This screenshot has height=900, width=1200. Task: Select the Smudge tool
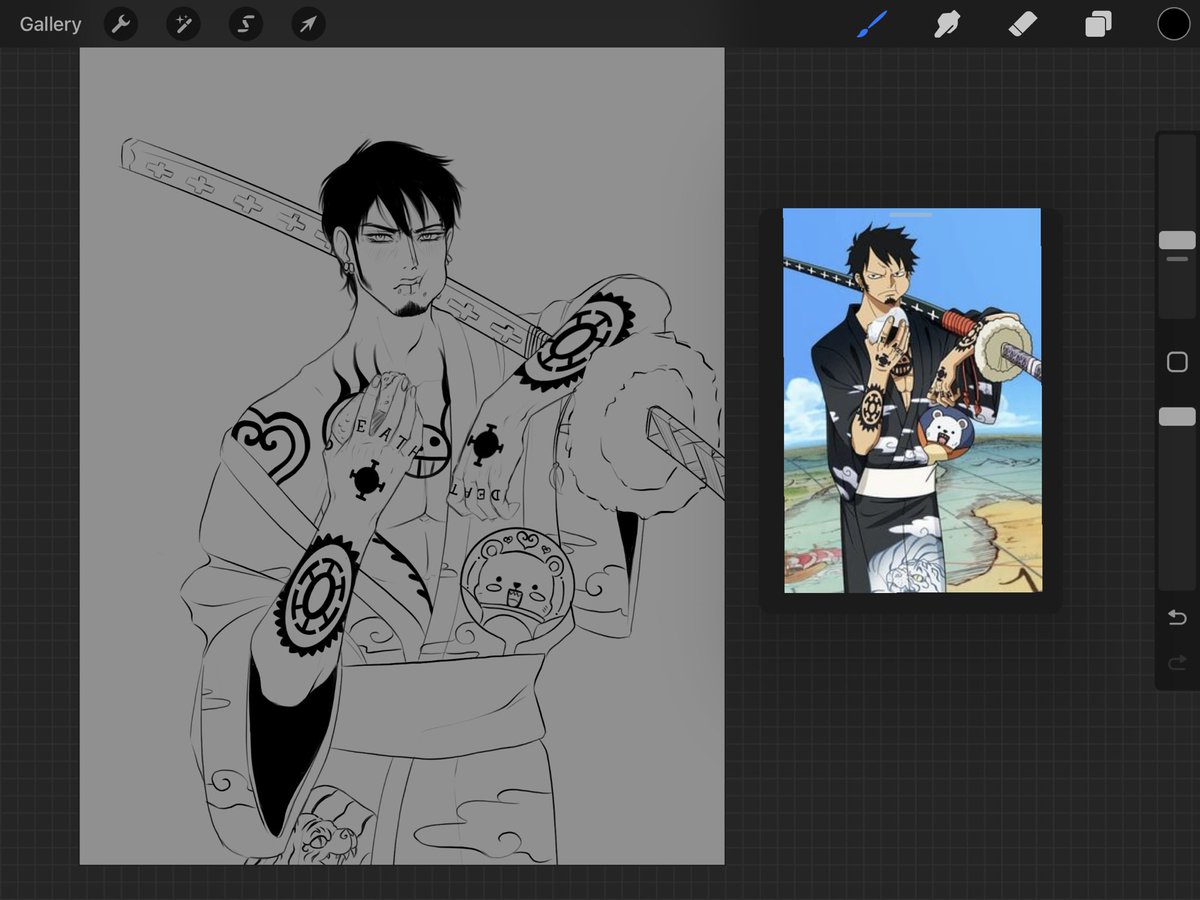(x=947, y=24)
